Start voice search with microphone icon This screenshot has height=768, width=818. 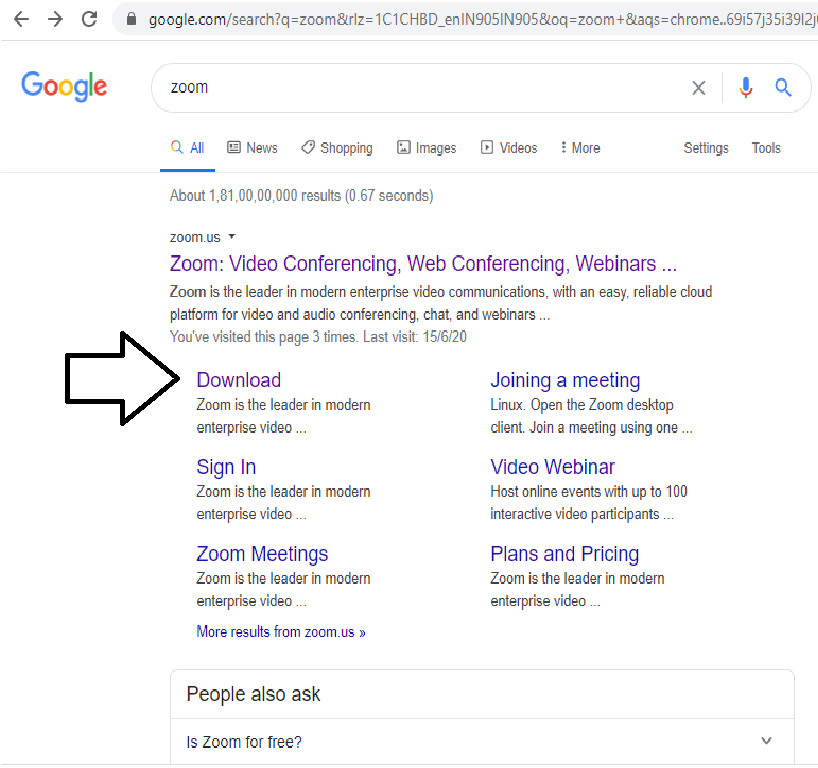coord(745,87)
